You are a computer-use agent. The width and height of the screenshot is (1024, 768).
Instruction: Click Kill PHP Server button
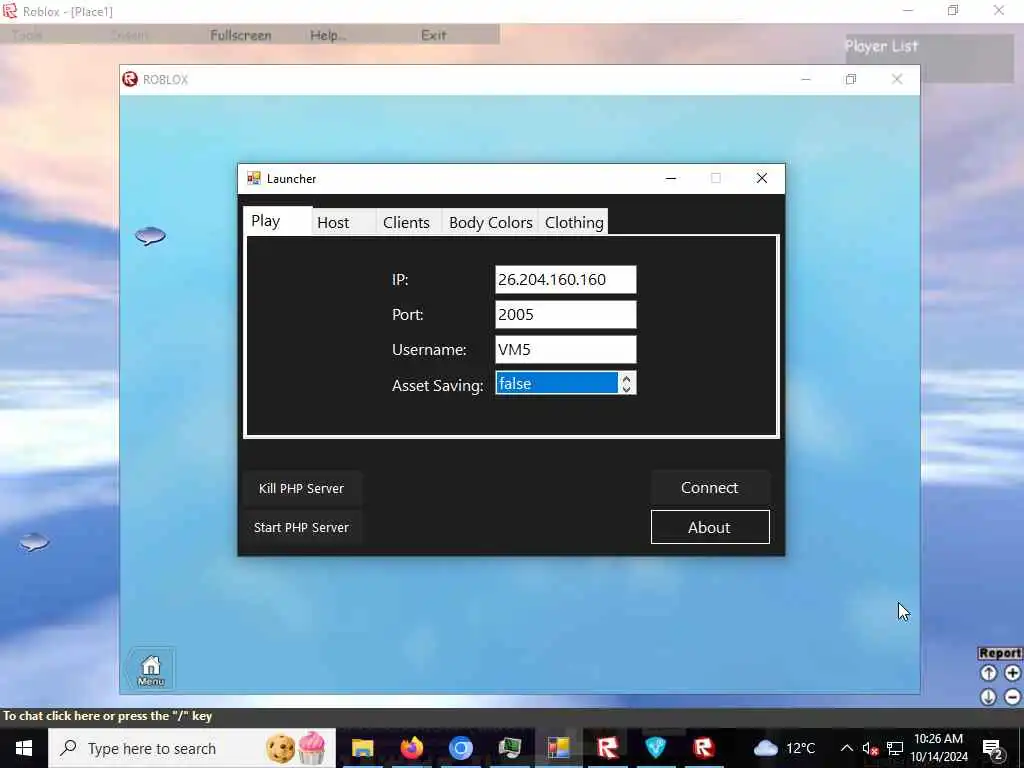click(301, 488)
